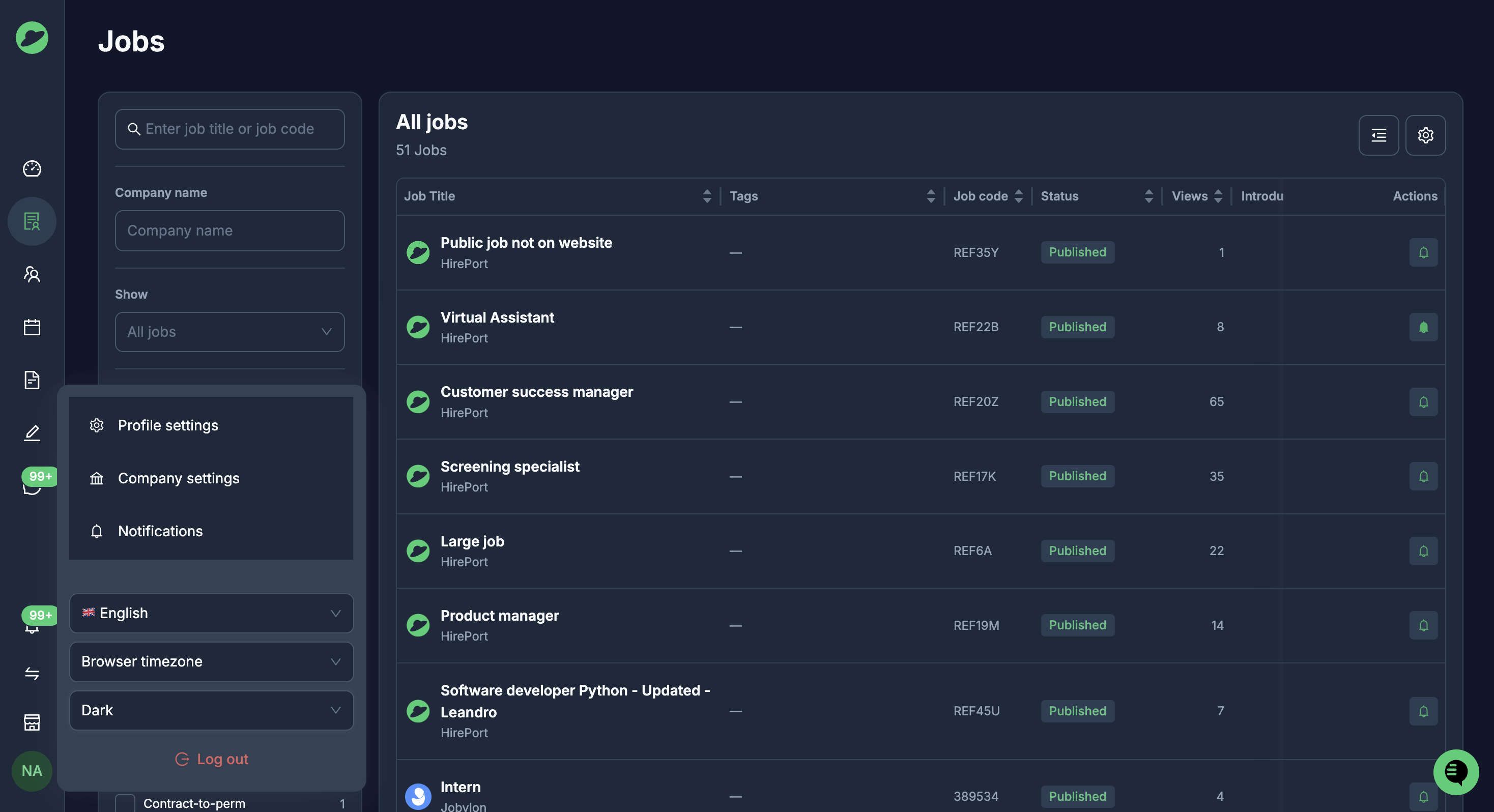Click Log out
This screenshot has height=812, width=1494.
[x=211, y=759]
